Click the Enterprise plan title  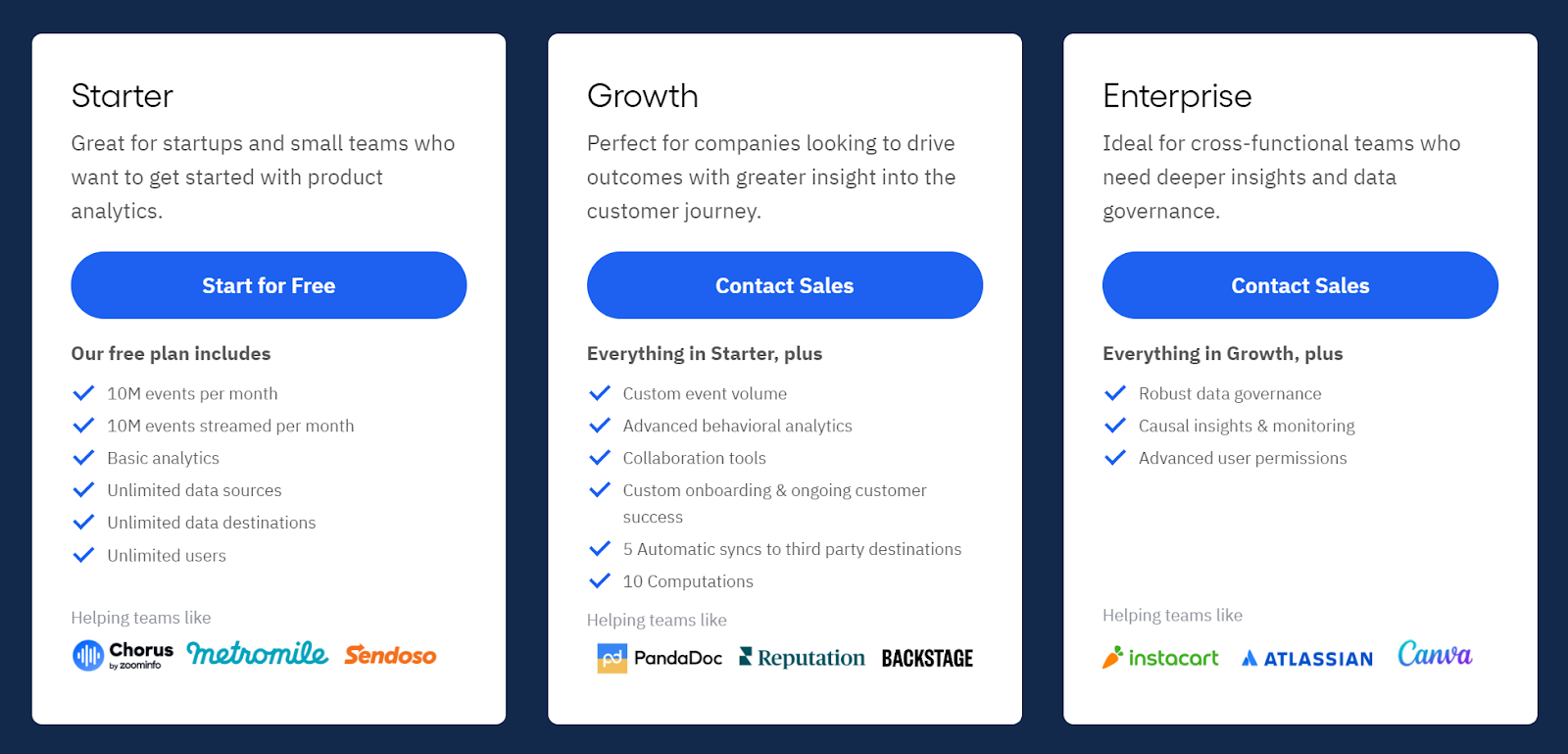(x=1177, y=96)
